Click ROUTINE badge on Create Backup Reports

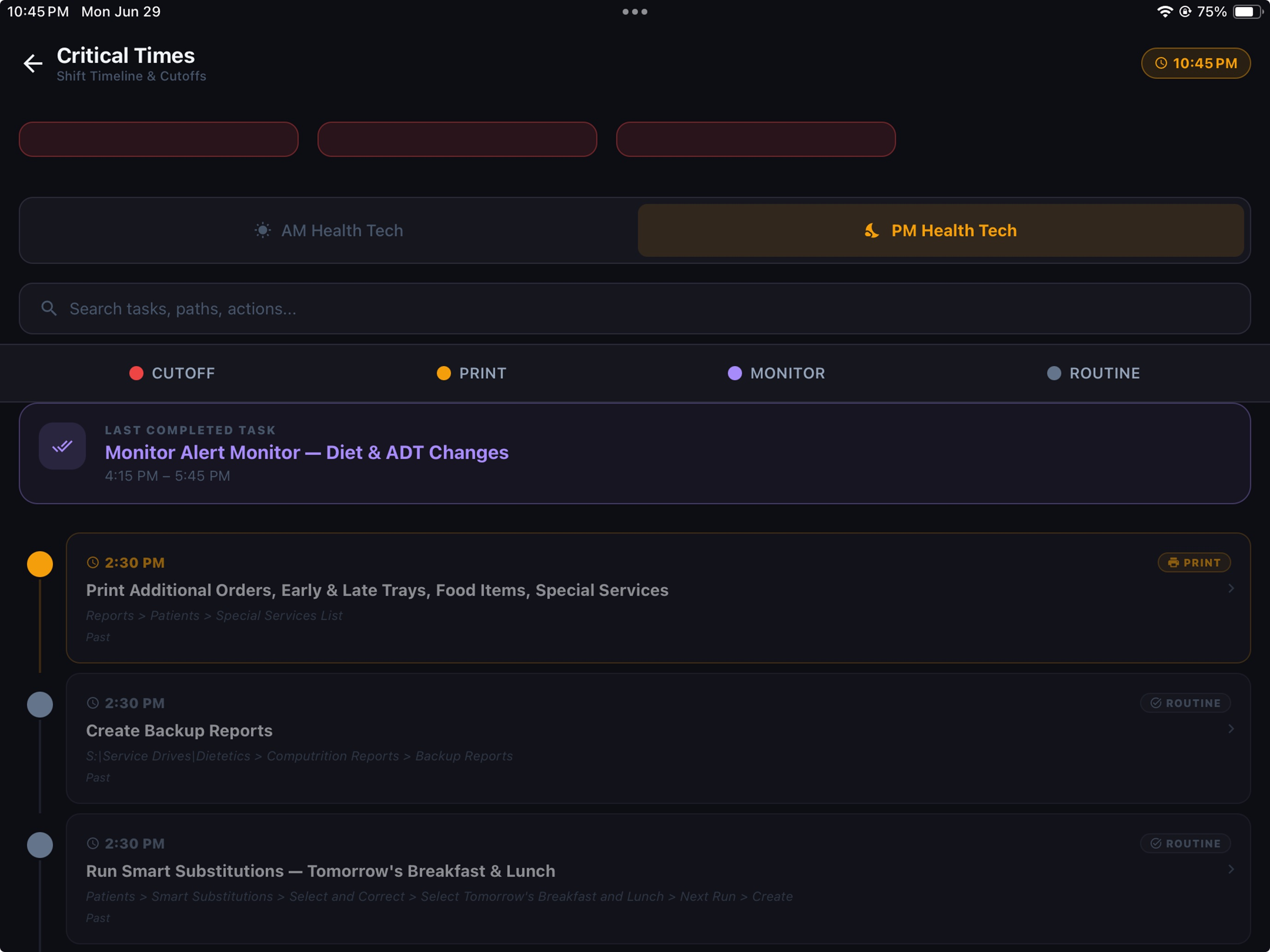tap(1185, 703)
